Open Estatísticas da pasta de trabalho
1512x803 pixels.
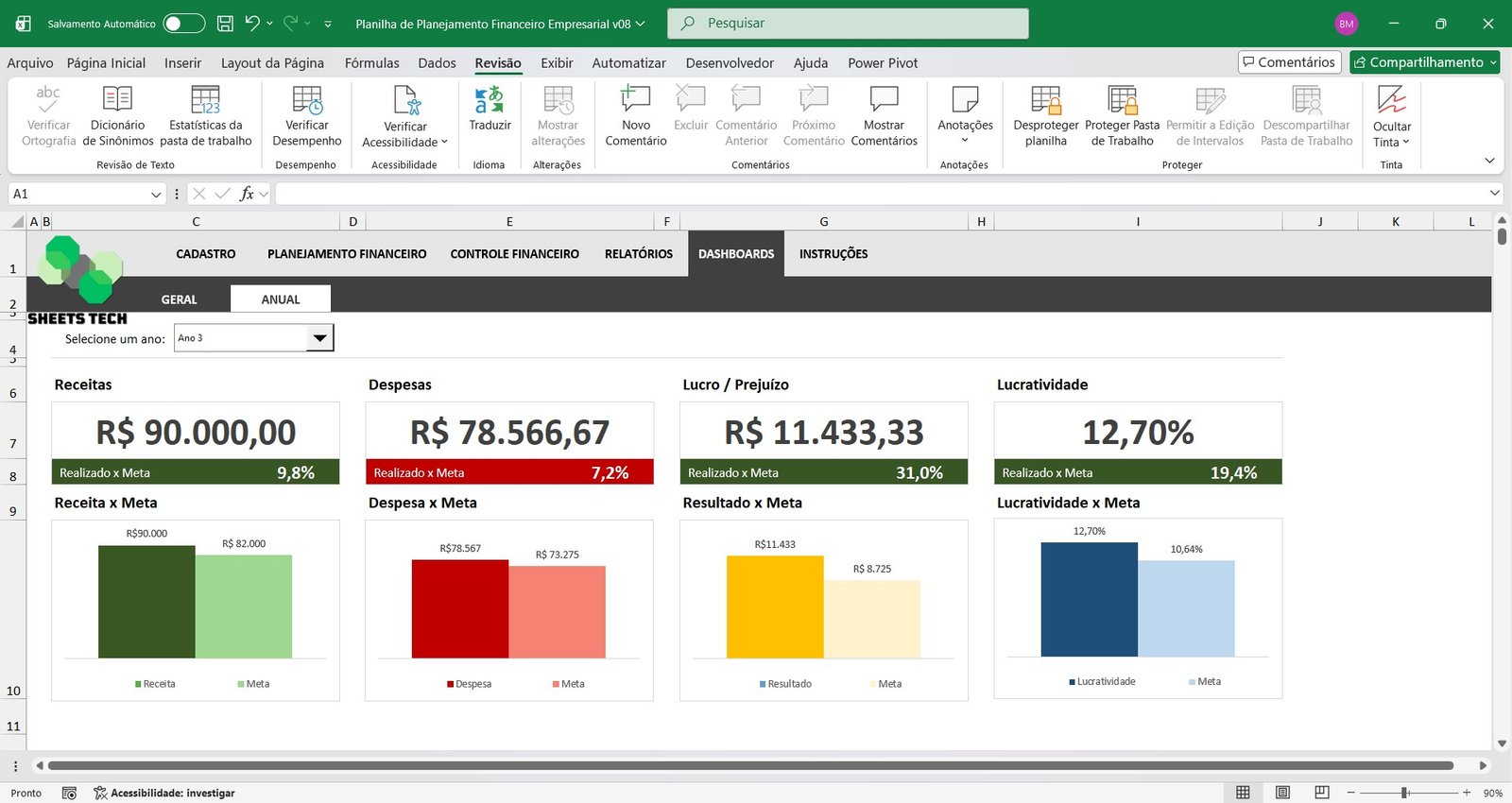pyautogui.click(x=205, y=100)
